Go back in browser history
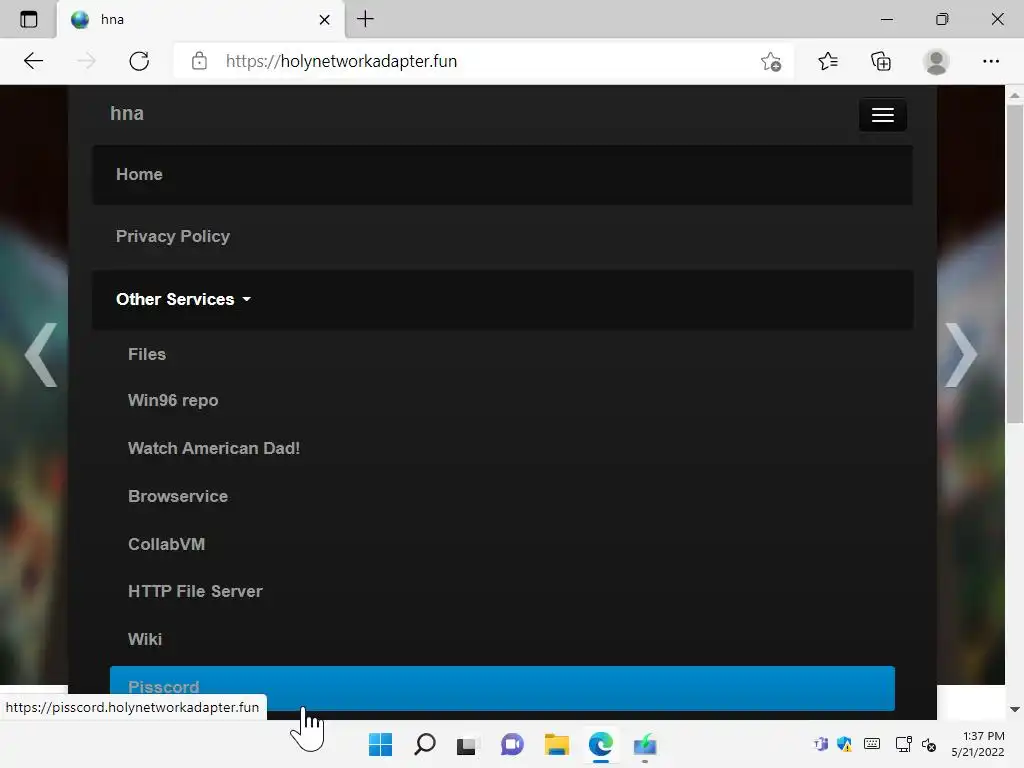The image size is (1024, 768). point(33,61)
